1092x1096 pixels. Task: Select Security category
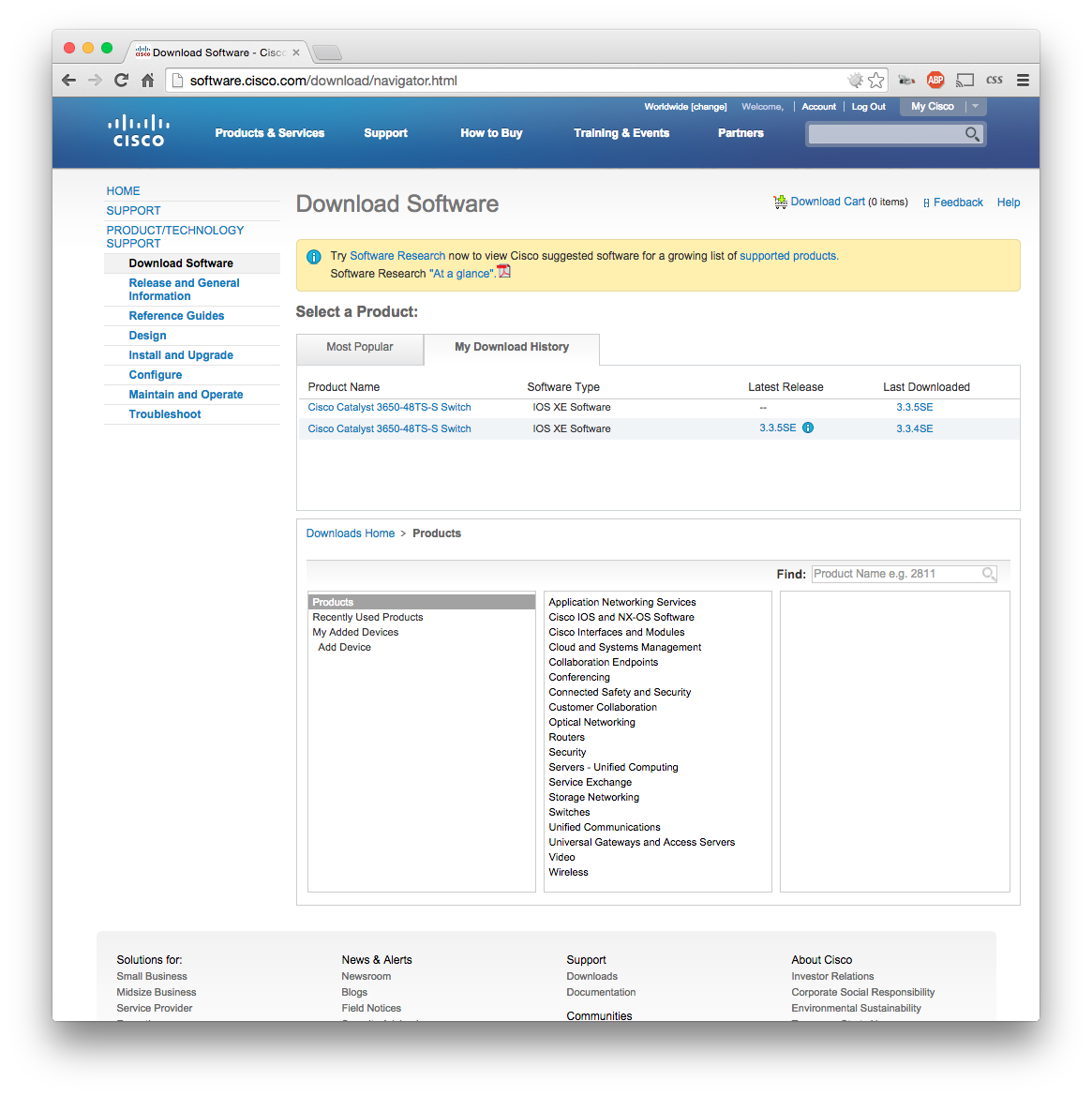567,752
